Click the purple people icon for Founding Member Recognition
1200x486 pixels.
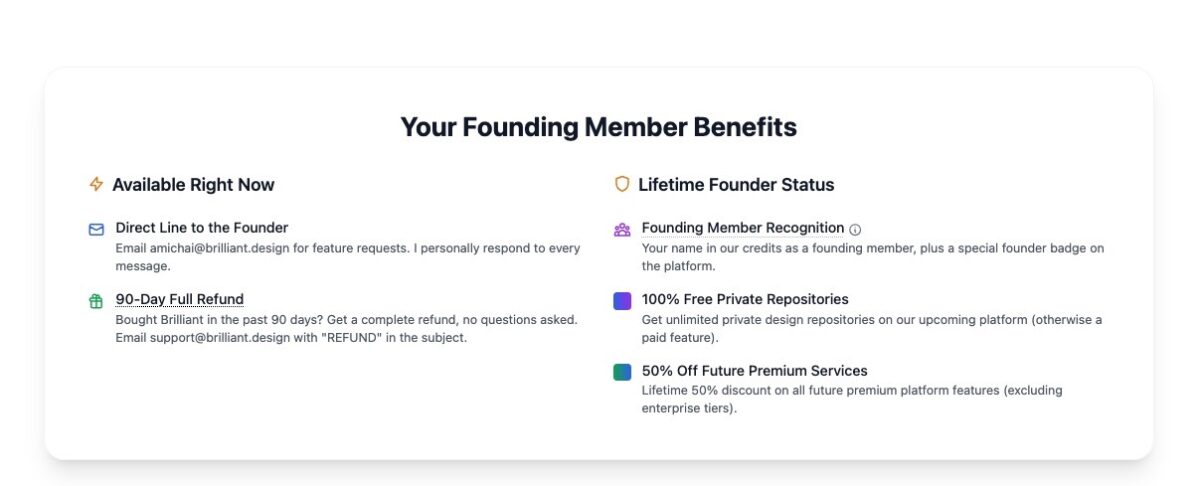tap(622, 229)
